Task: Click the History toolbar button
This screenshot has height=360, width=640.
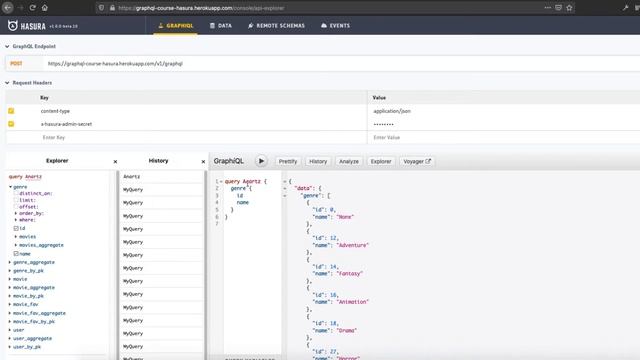Action: [x=318, y=162]
